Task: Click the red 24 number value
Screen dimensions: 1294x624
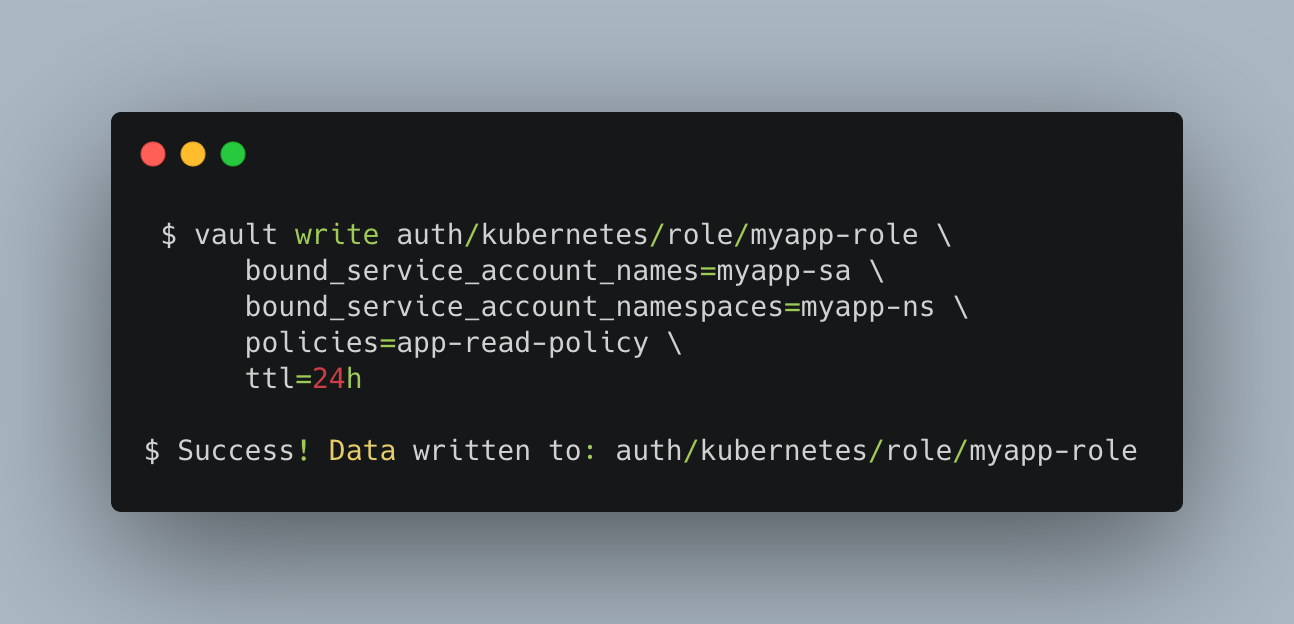Action: 329,379
